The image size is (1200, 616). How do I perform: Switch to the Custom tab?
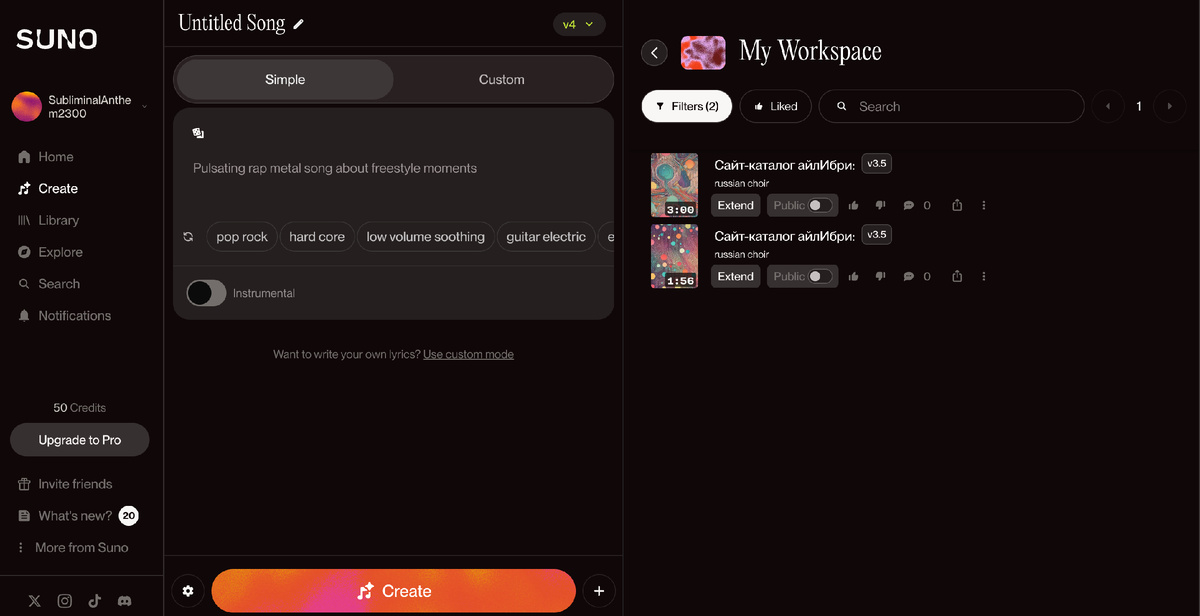coord(502,80)
